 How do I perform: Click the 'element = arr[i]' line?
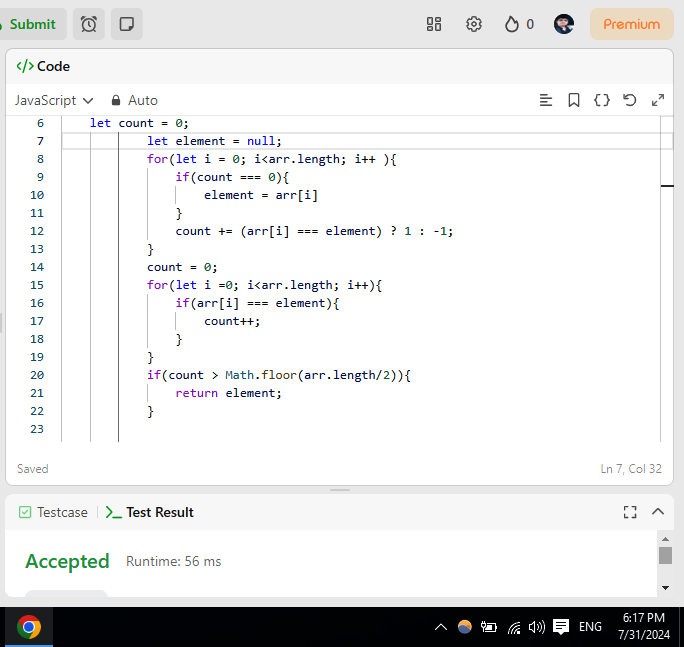tap(261, 195)
